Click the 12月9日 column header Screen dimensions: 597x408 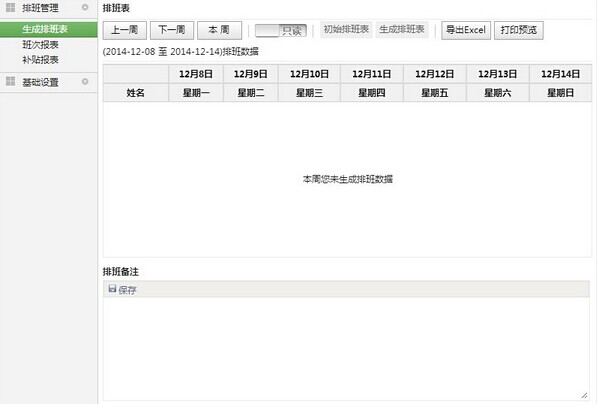[251, 74]
